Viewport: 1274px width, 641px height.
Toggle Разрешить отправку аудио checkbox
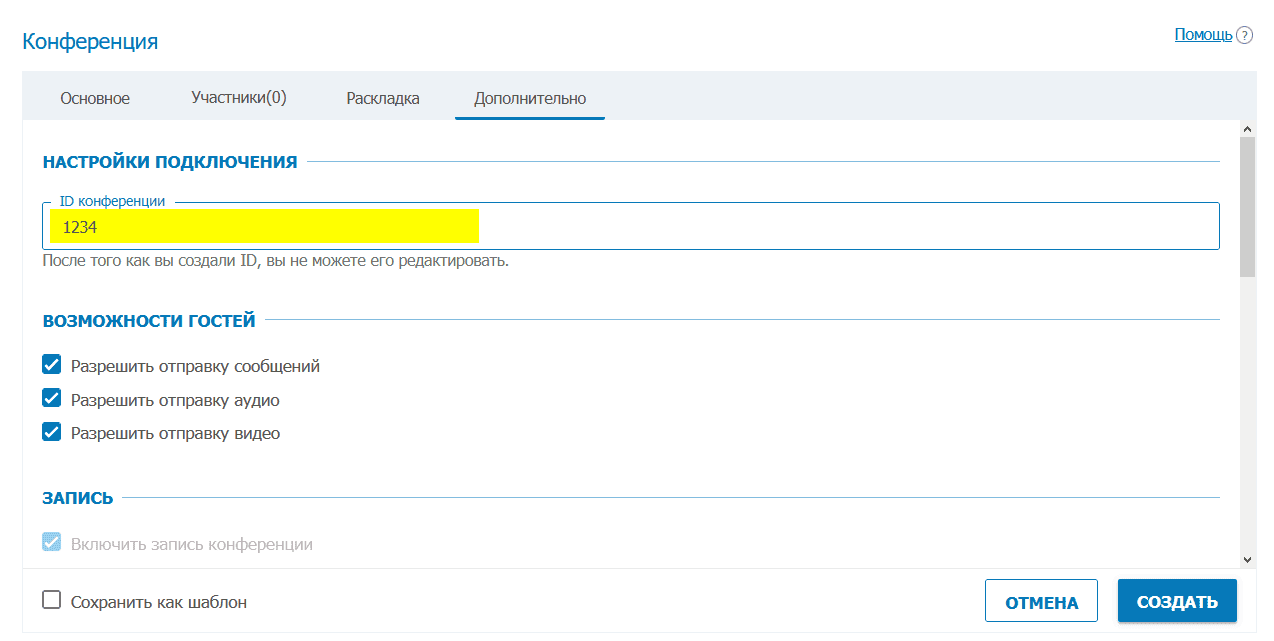[52, 399]
